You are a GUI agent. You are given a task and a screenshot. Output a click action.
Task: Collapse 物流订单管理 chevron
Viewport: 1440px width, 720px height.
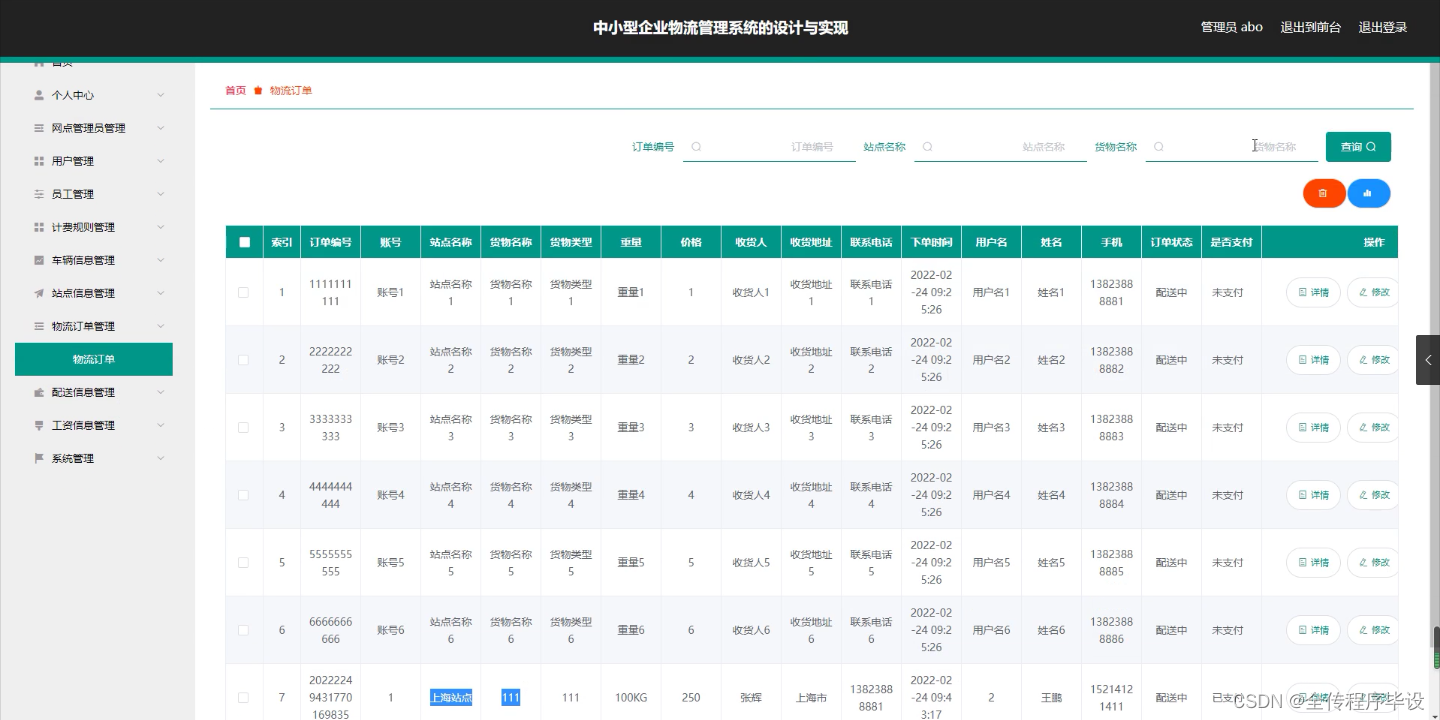[x=160, y=326]
